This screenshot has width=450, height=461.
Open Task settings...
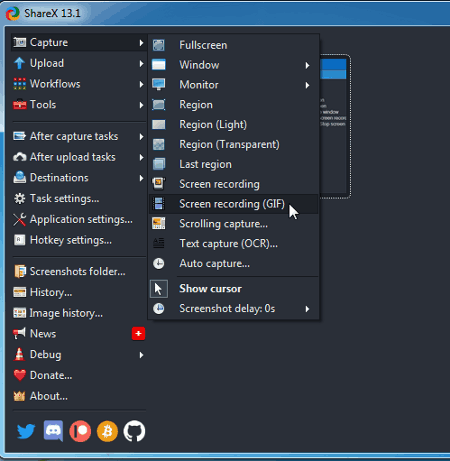(78, 199)
